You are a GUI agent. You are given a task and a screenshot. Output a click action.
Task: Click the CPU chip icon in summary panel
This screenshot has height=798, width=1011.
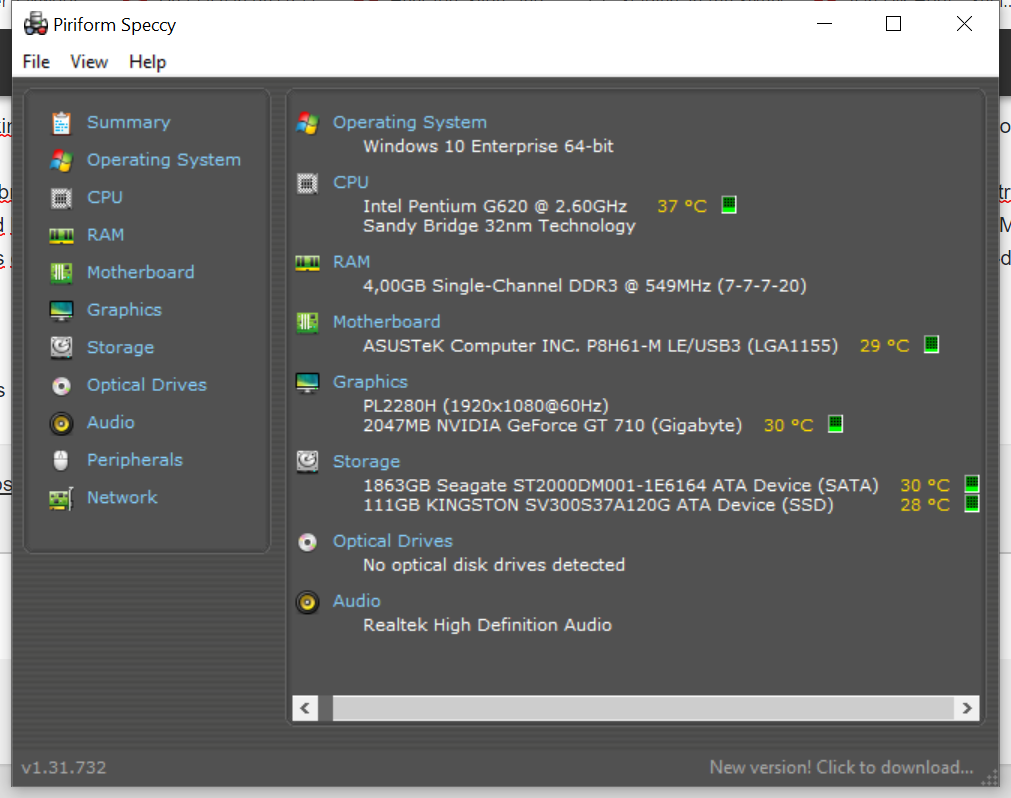pyautogui.click(x=308, y=184)
